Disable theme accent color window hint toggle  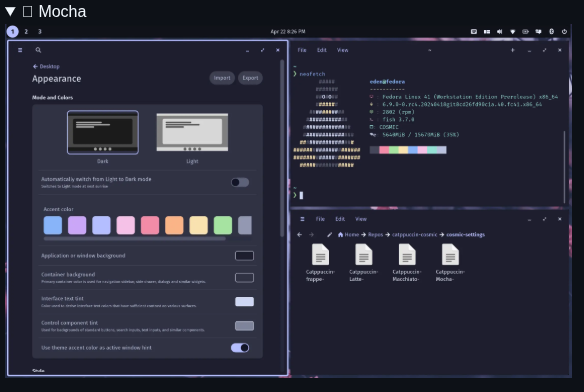point(240,348)
